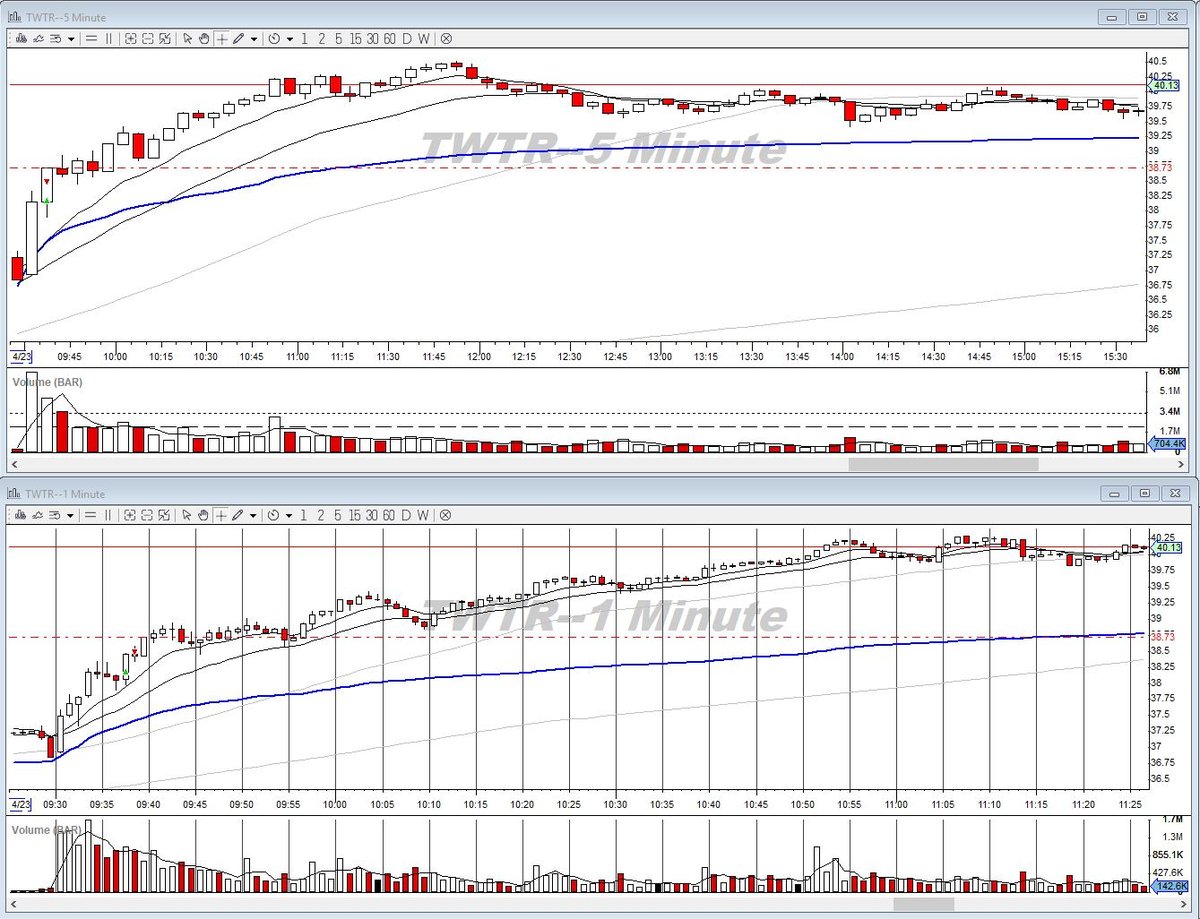Open chart type icon in 1 Minute window
The image size is (1200, 919).
[21, 514]
